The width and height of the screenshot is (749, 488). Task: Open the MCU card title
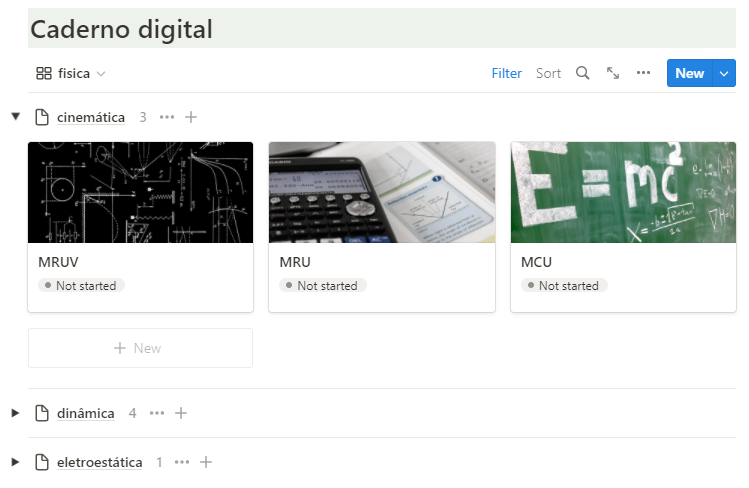[536, 262]
